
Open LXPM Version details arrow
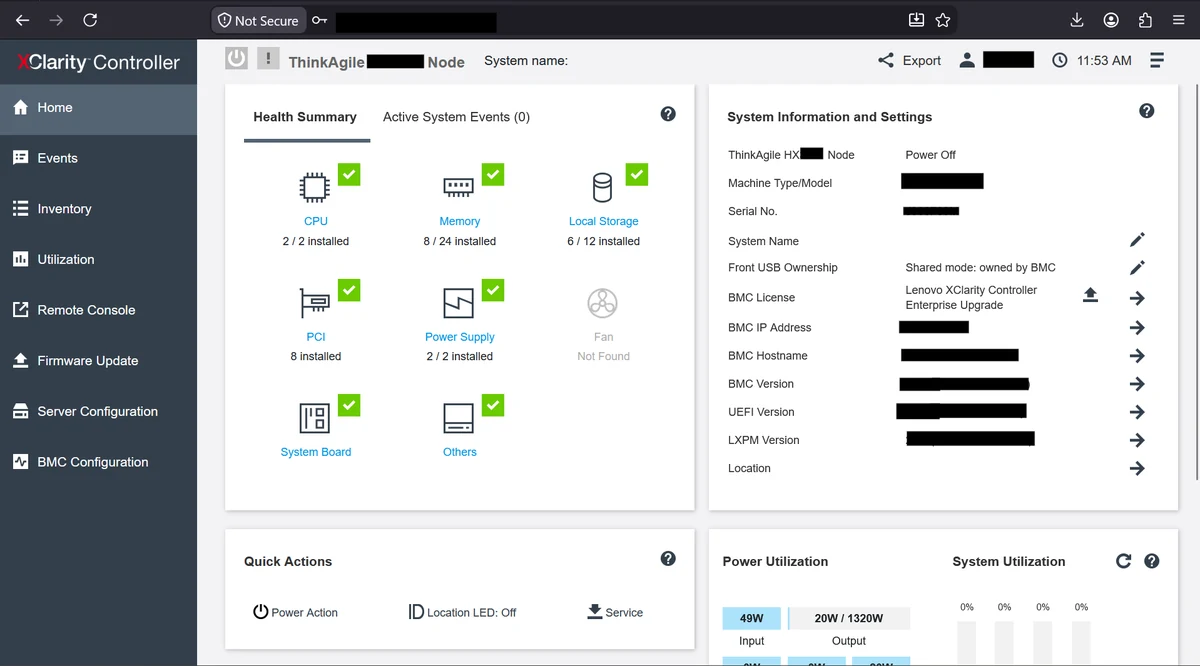[1137, 439]
